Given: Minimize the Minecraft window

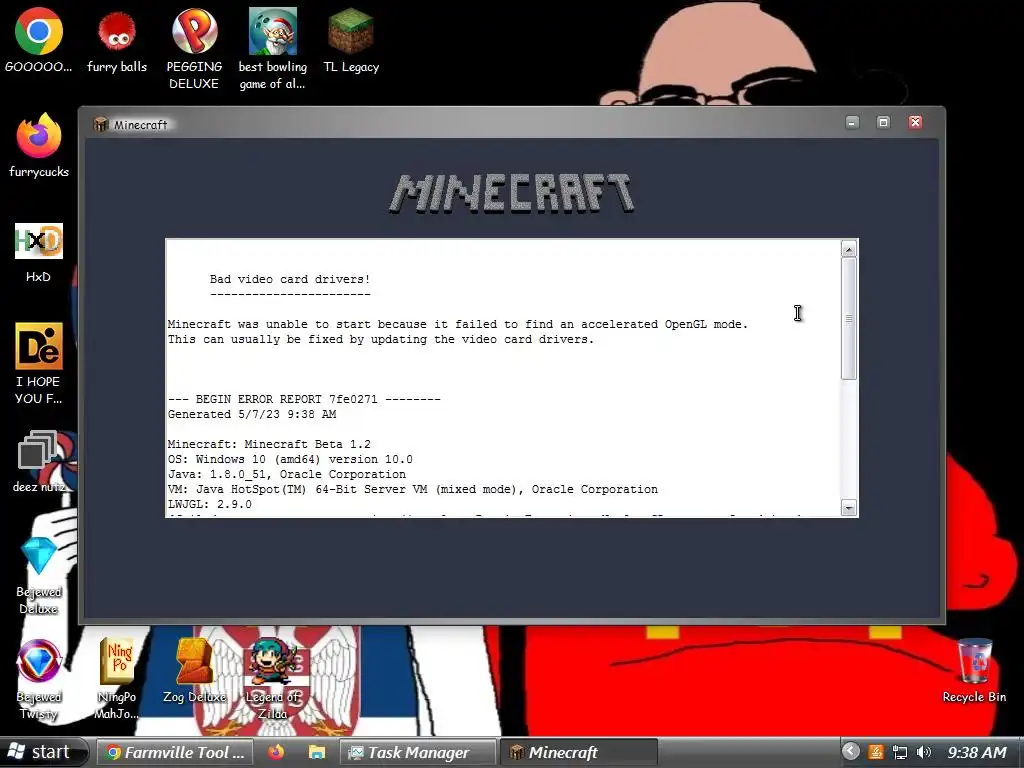Looking at the screenshot, I should 852,123.
